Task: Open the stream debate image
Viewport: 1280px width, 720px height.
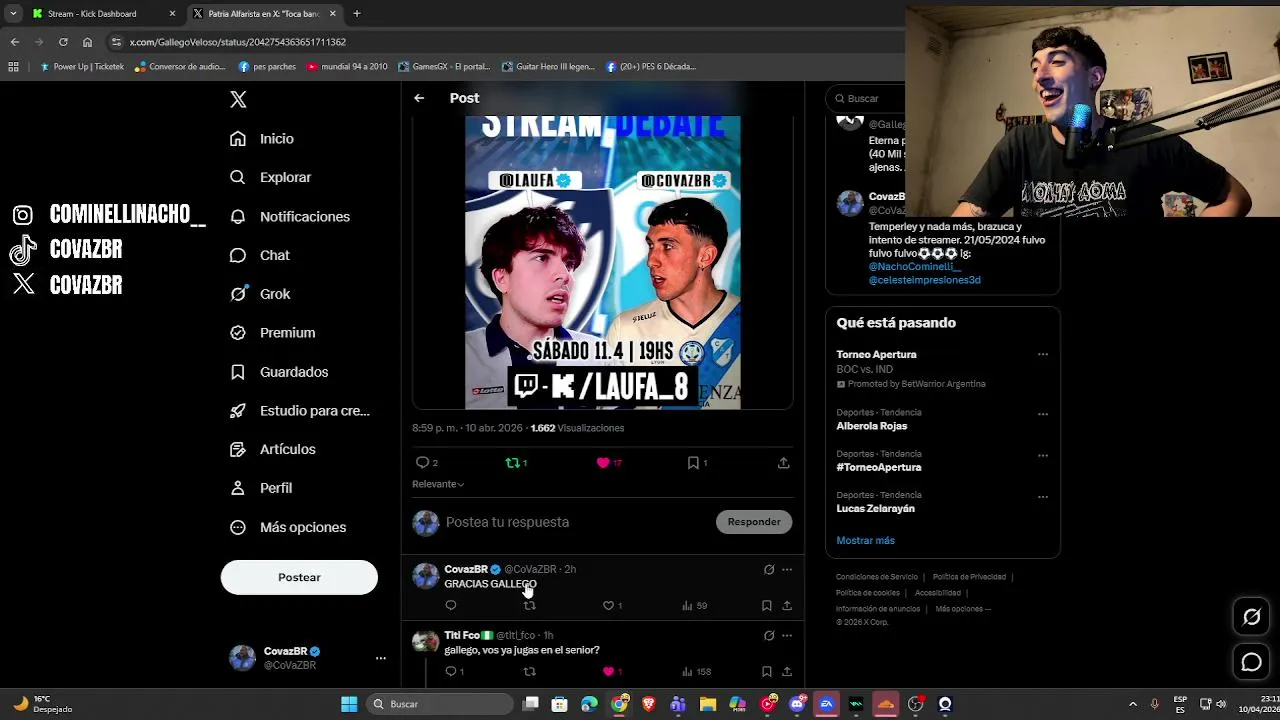Action: (x=603, y=262)
